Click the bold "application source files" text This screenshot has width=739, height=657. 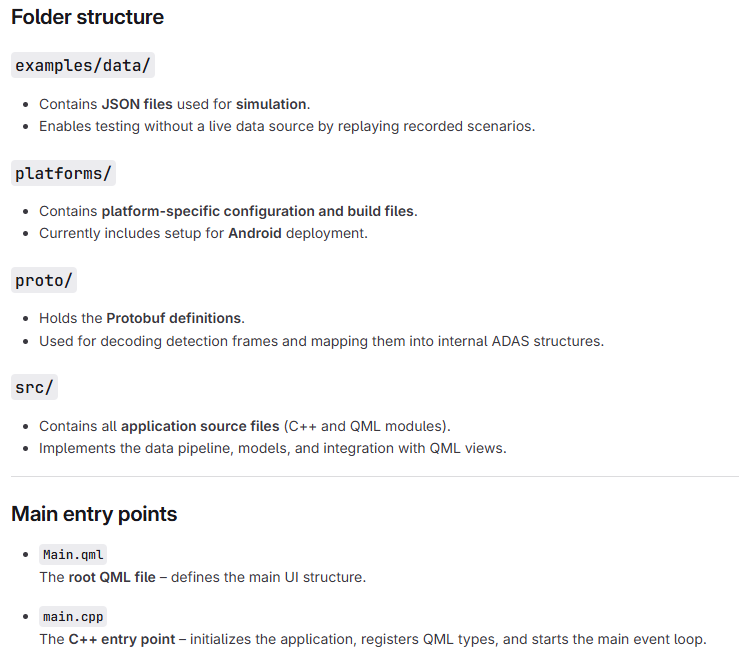tap(200, 426)
